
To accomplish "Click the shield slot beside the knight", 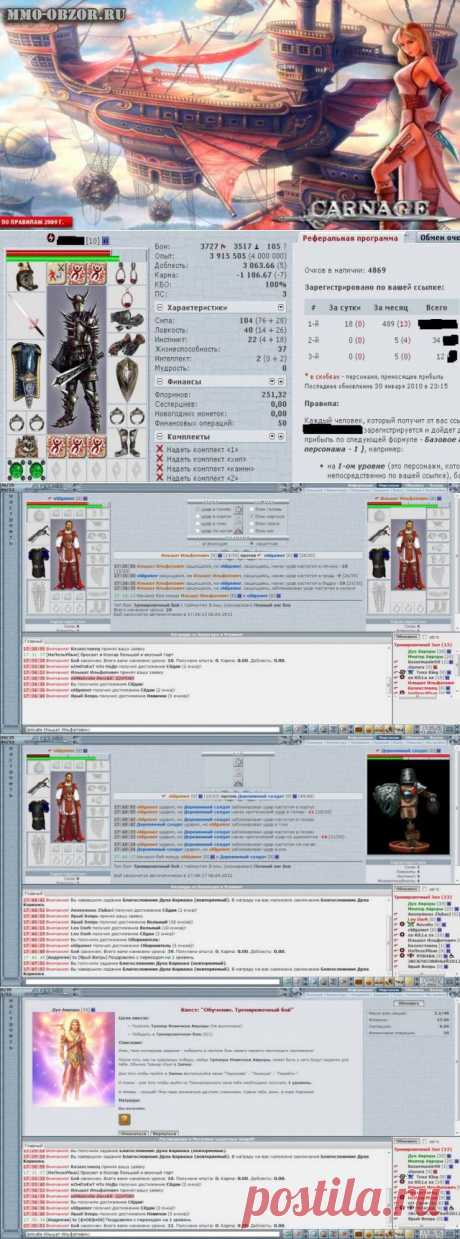I will pyautogui.click(x=127, y=375).
